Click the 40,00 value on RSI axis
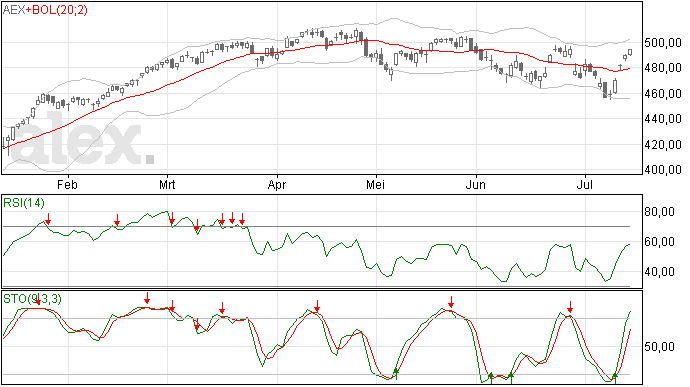The height and width of the screenshot is (387, 690). (x=659, y=272)
